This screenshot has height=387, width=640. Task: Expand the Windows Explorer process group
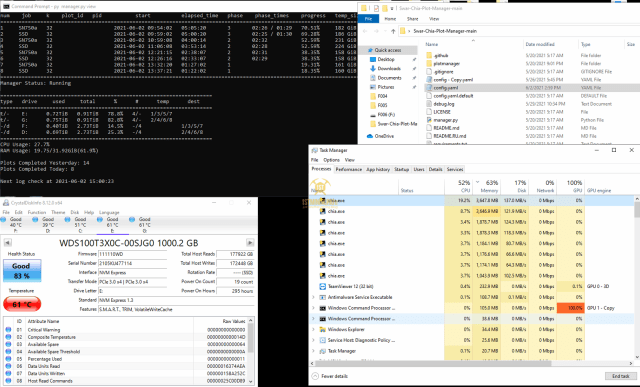[x=313, y=329]
